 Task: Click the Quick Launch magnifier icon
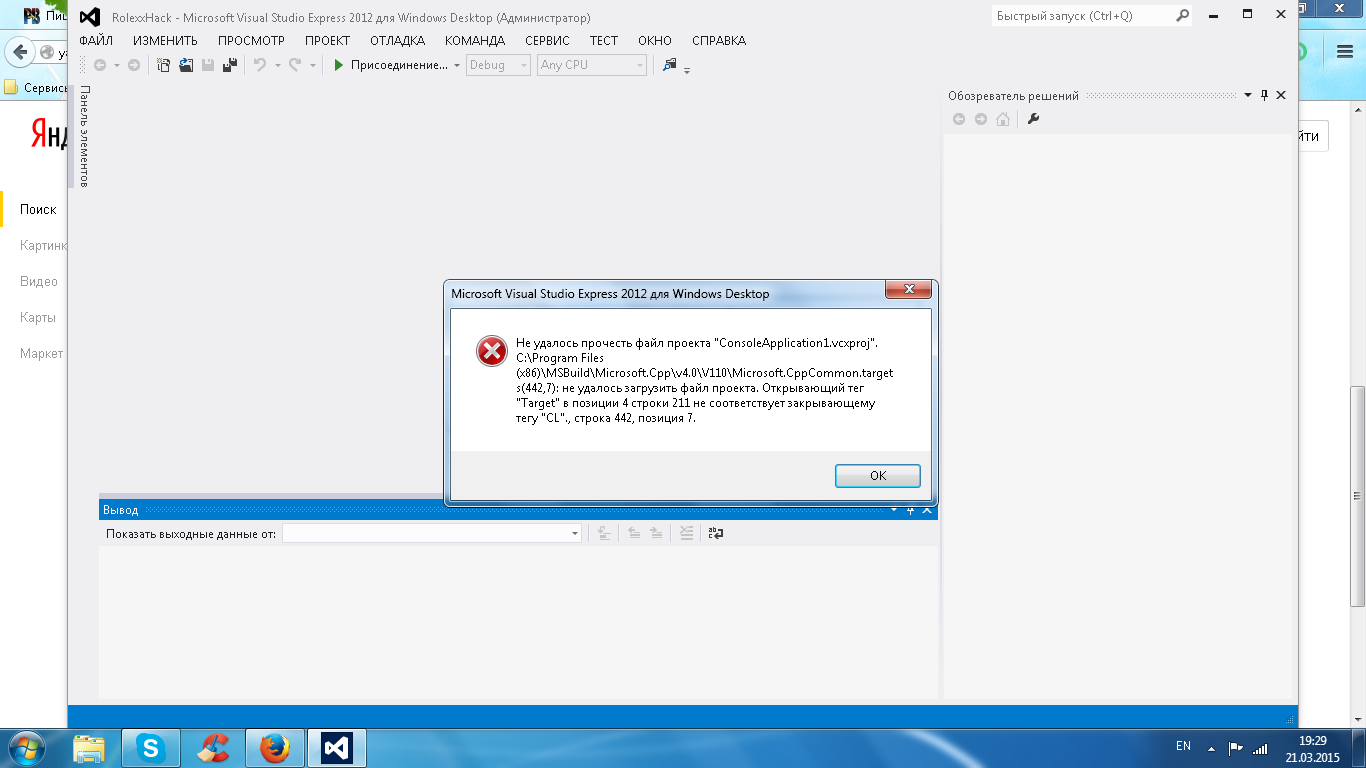[1183, 16]
